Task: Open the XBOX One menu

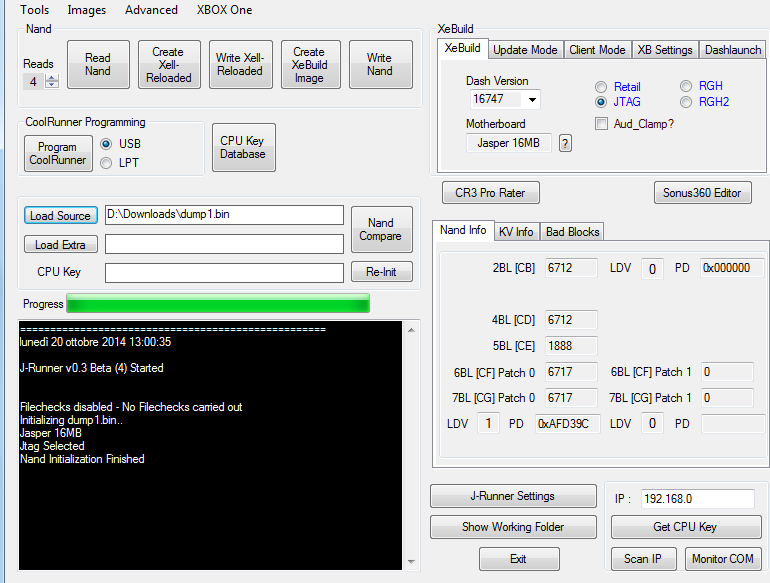Action: click(x=224, y=10)
